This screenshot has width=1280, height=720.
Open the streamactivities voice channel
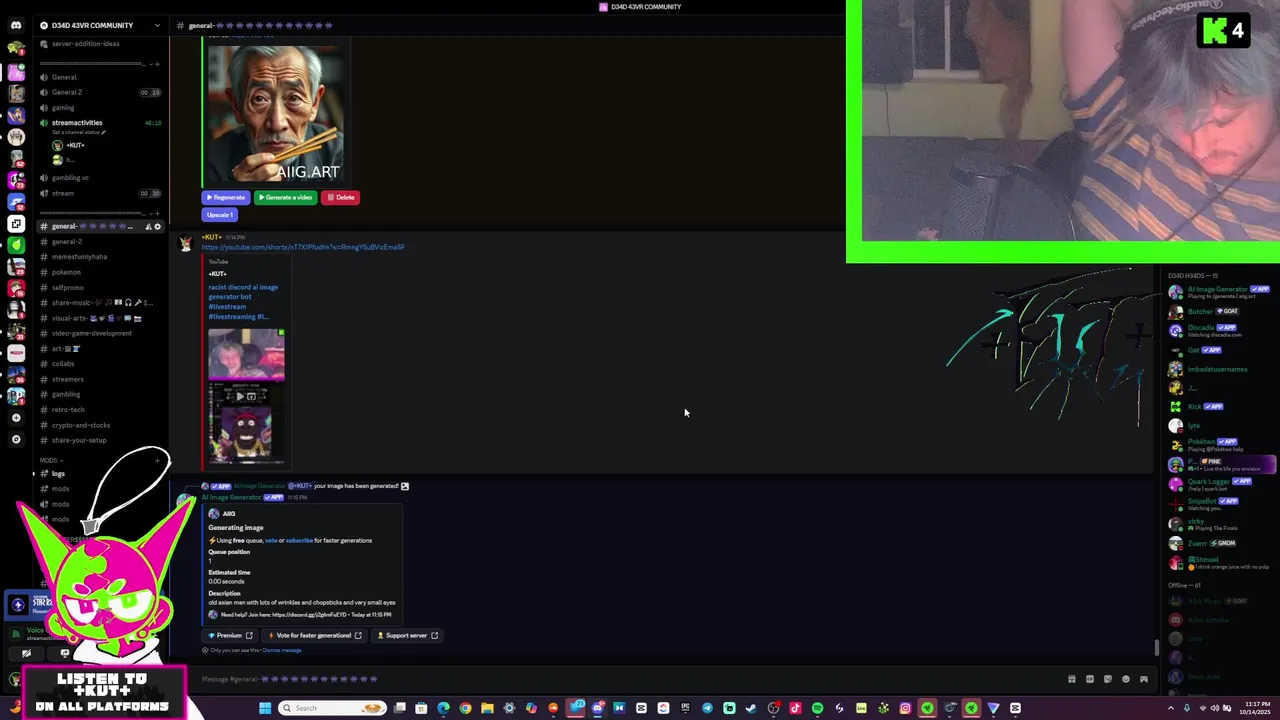click(x=77, y=123)
